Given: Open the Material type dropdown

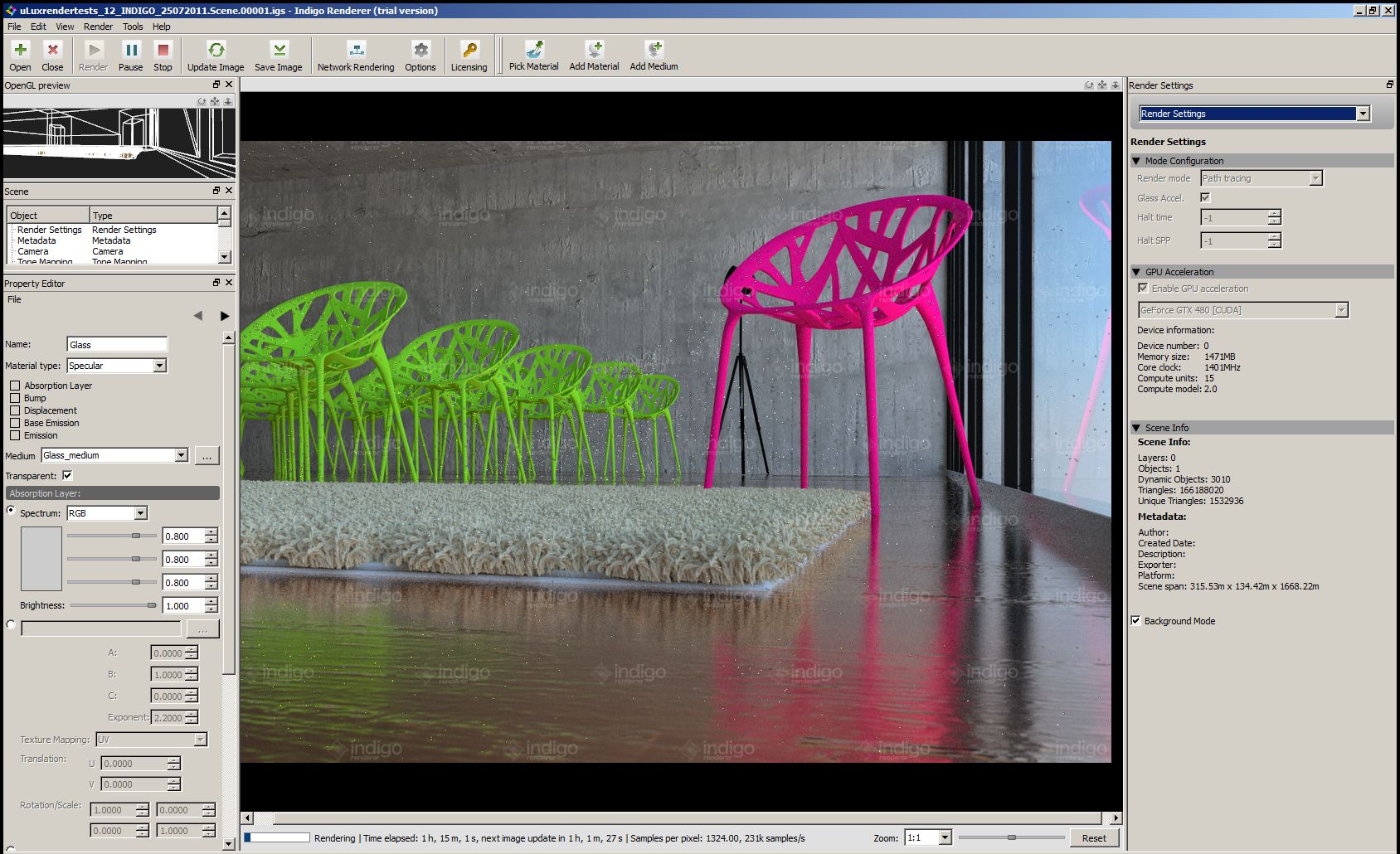Looking at the screenshot, I should [160, 366].
